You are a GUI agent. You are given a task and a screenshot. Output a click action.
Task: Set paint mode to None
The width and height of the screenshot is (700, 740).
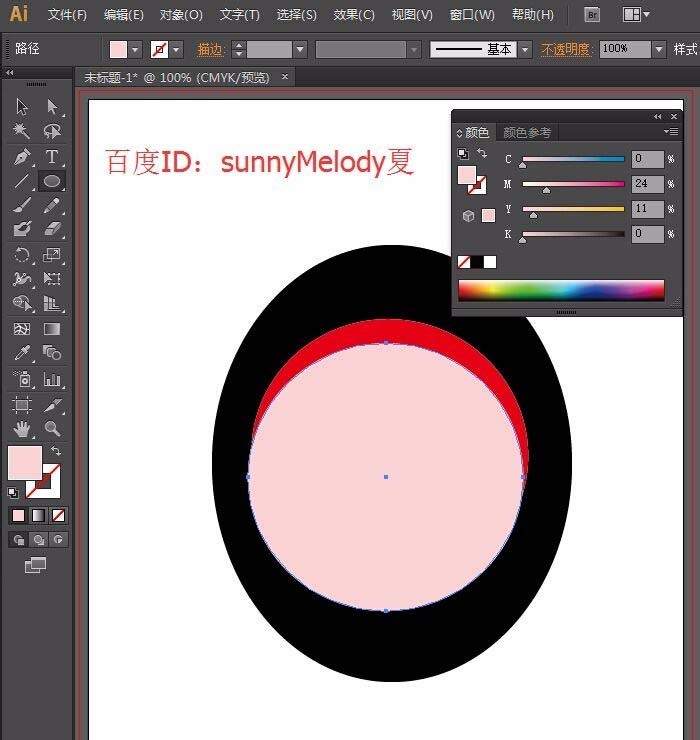[59, 515]
